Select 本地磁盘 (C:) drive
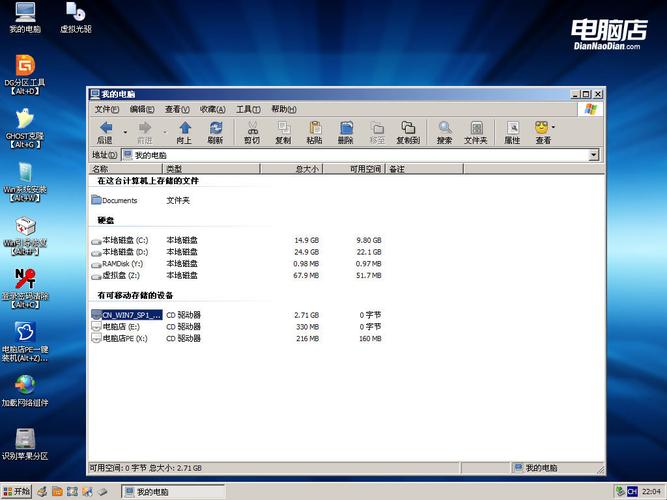The width and height of the screenshot is (667, 500). [120, 240]
